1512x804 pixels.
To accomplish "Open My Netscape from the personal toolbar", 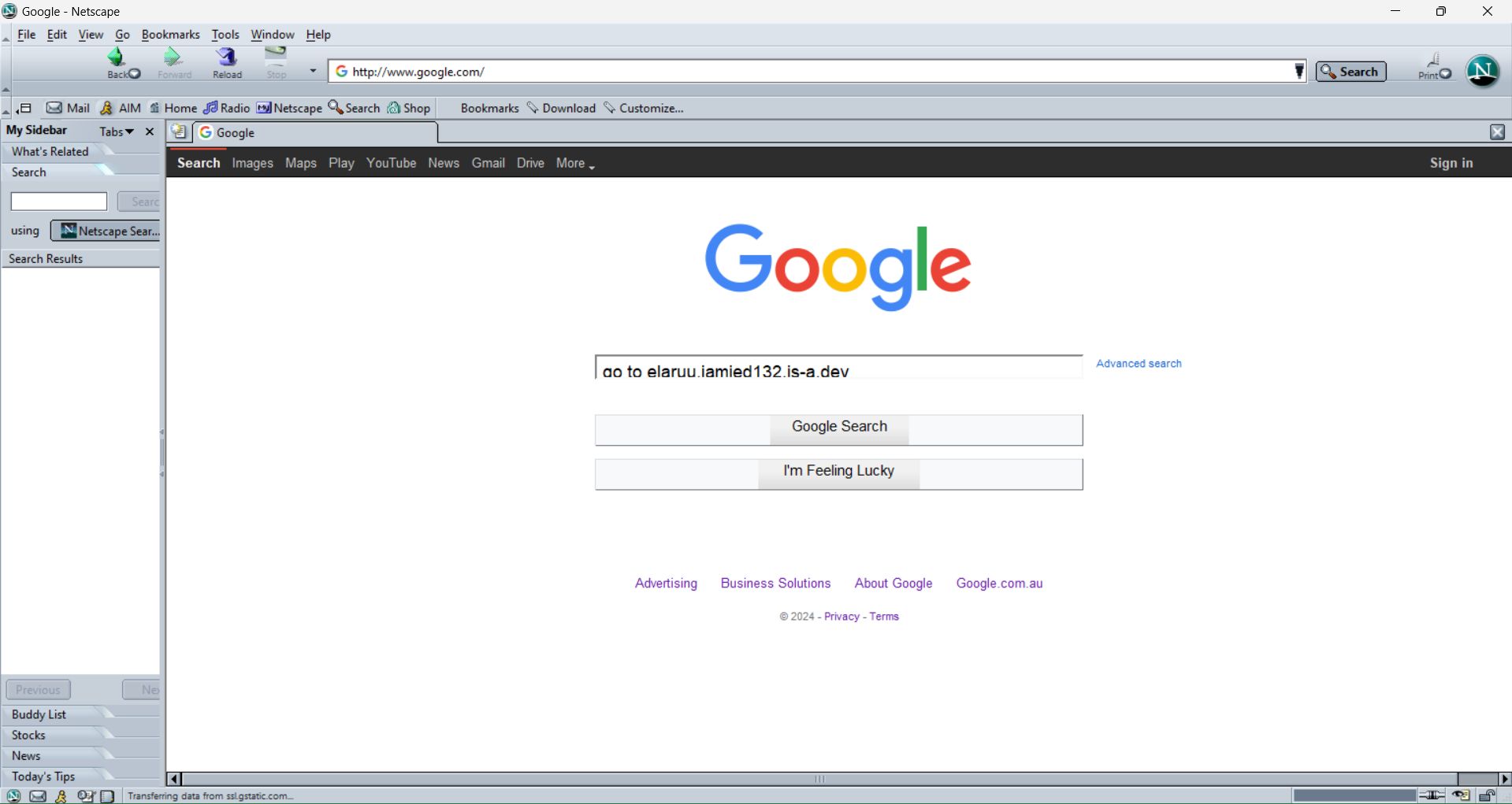I will [x=289, y=108].
